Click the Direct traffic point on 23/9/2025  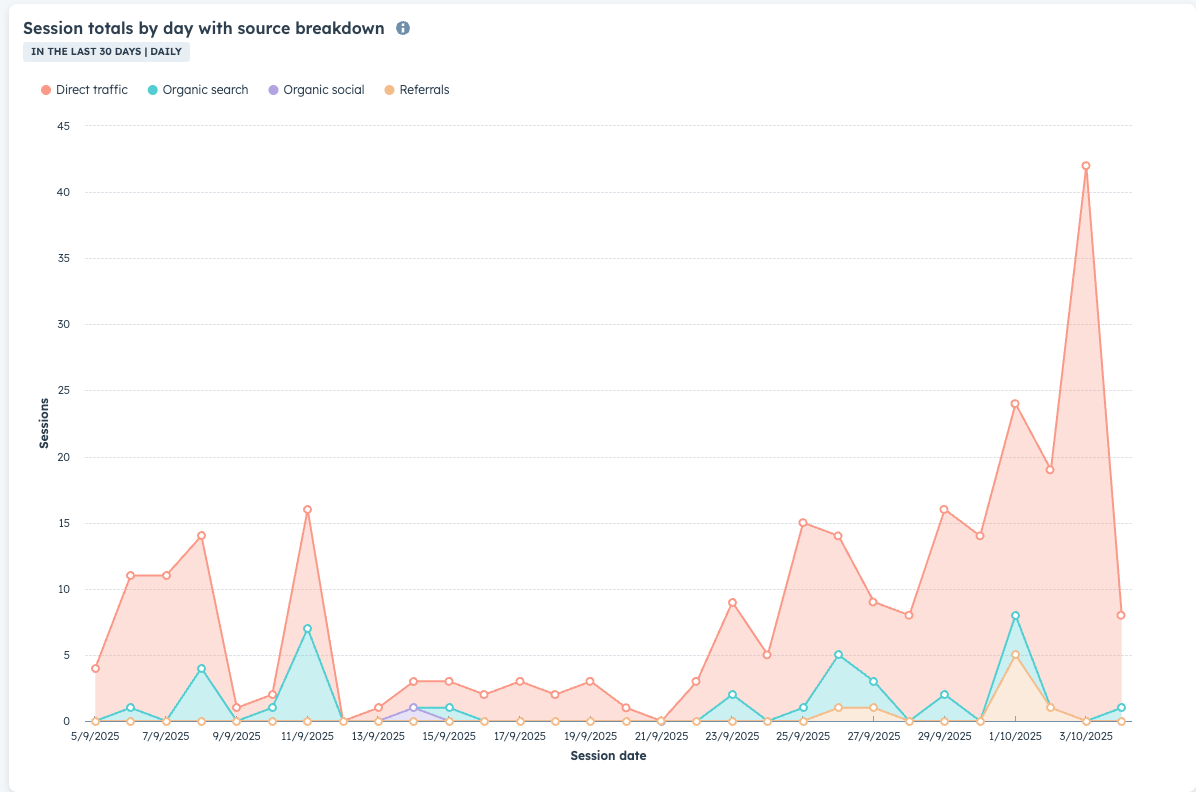click(732, 602)
